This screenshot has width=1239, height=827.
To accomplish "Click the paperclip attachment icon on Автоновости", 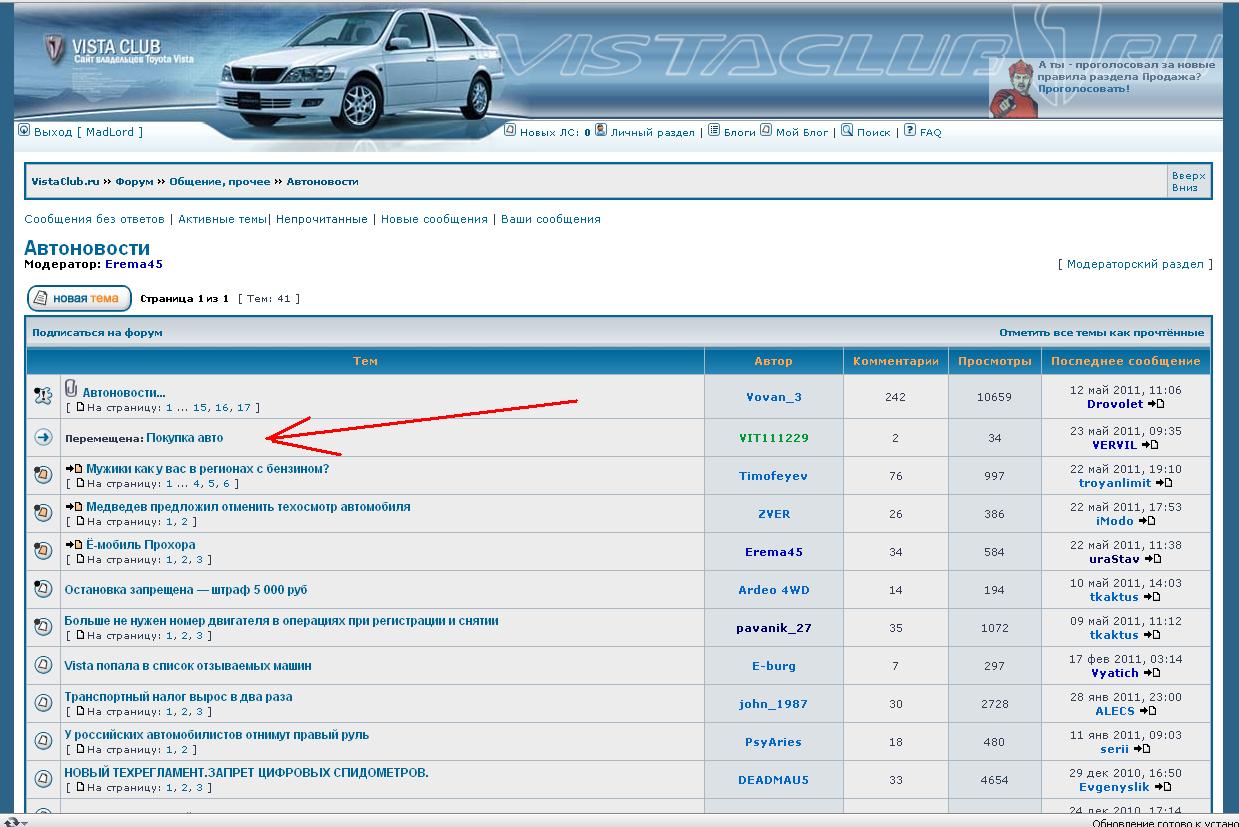I will (x=71, y=388).
